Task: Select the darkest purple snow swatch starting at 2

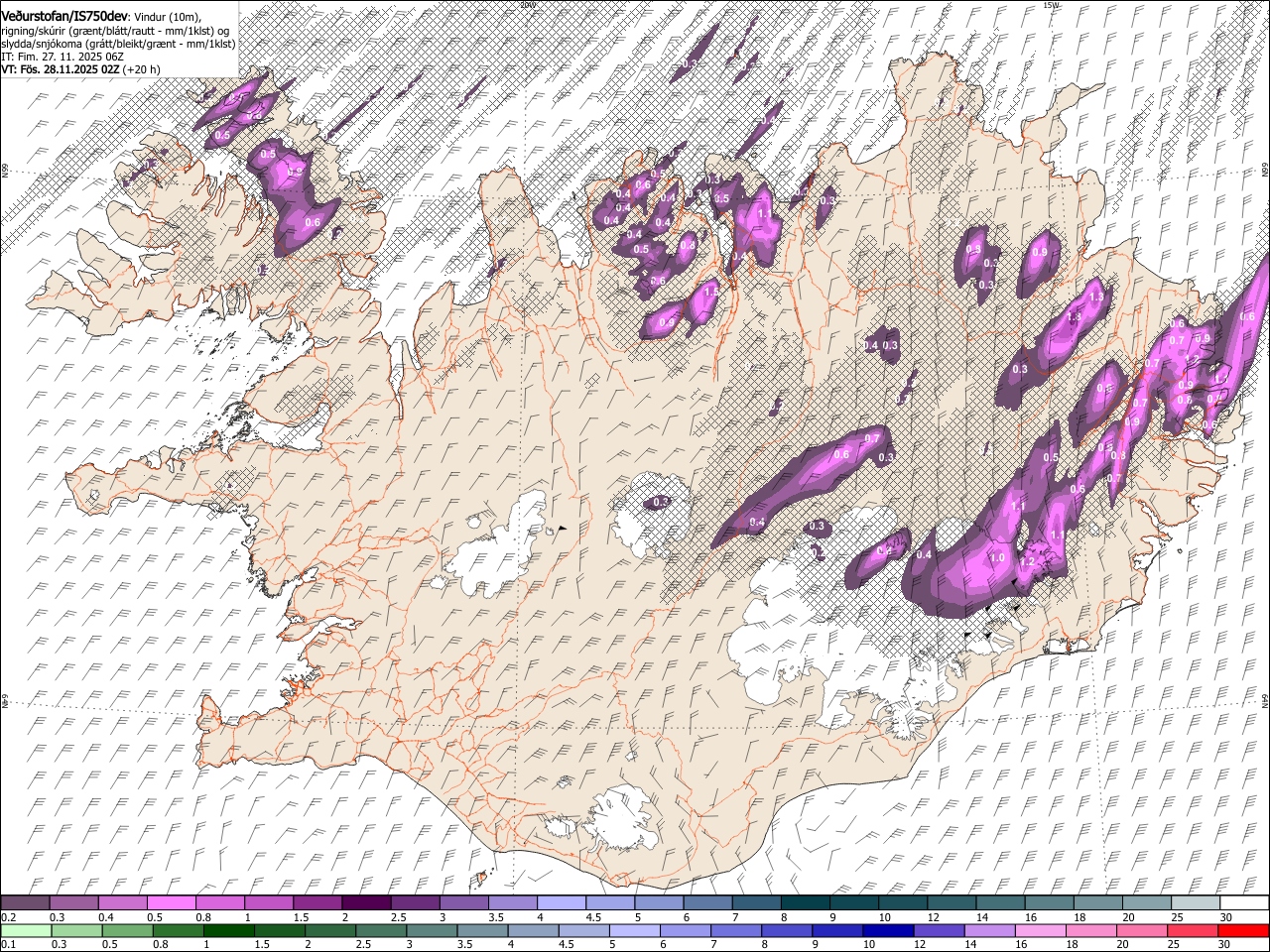Action: [x=366, y=903]
